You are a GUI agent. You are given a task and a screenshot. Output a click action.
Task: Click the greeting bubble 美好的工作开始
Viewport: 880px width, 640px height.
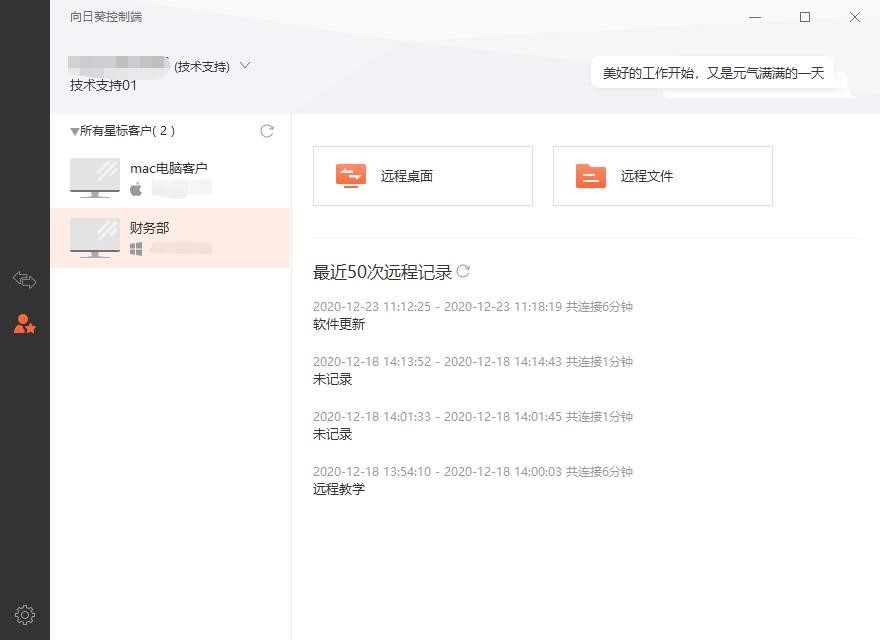(x=713, y=73)
